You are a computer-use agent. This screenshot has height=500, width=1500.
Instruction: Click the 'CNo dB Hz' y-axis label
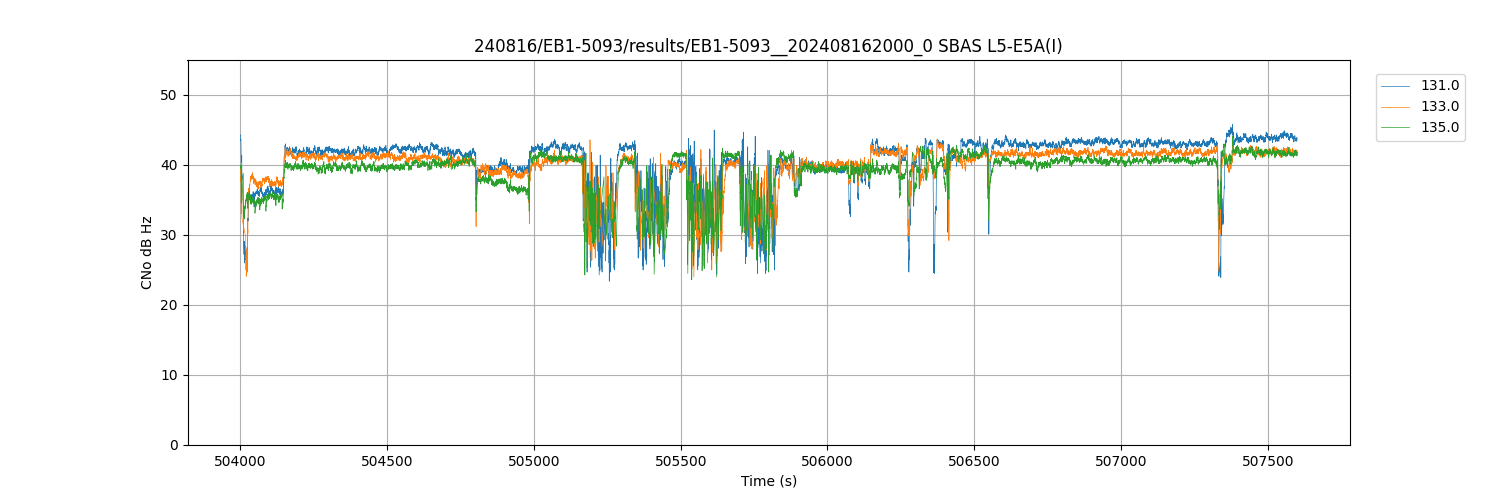(147, 253)
